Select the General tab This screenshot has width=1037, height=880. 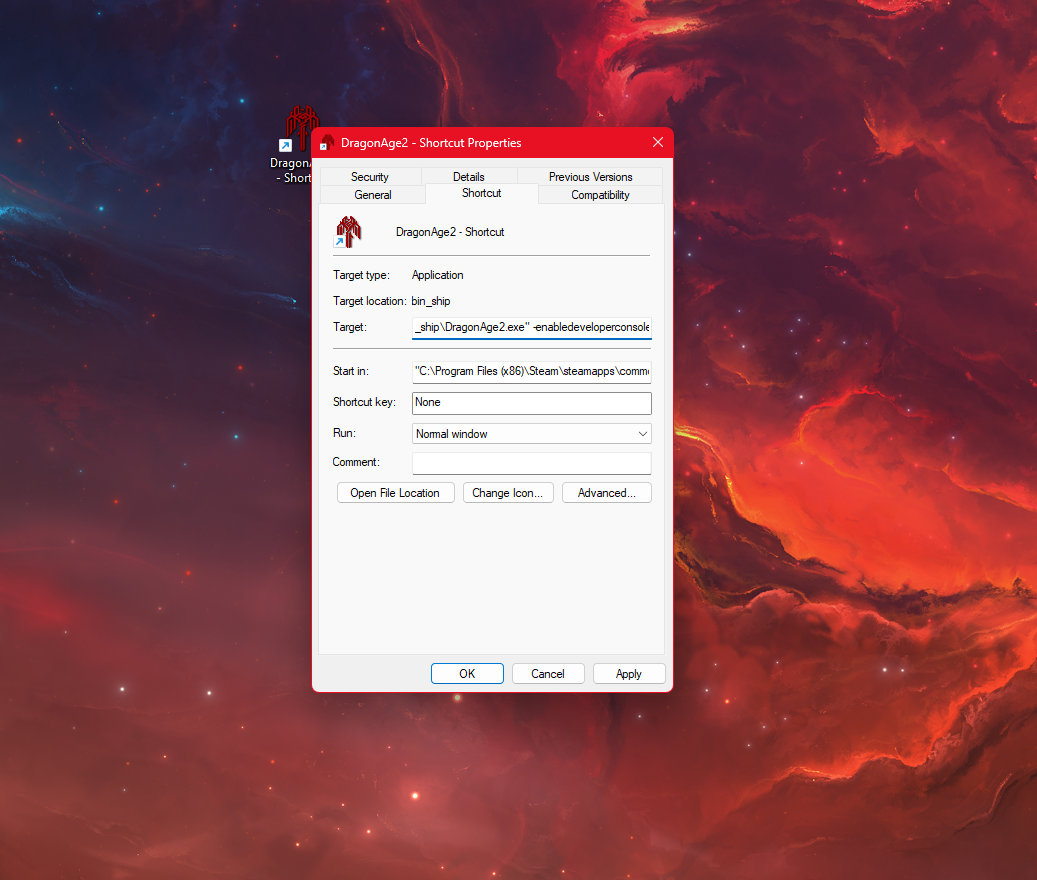click(x=373, y=194)
